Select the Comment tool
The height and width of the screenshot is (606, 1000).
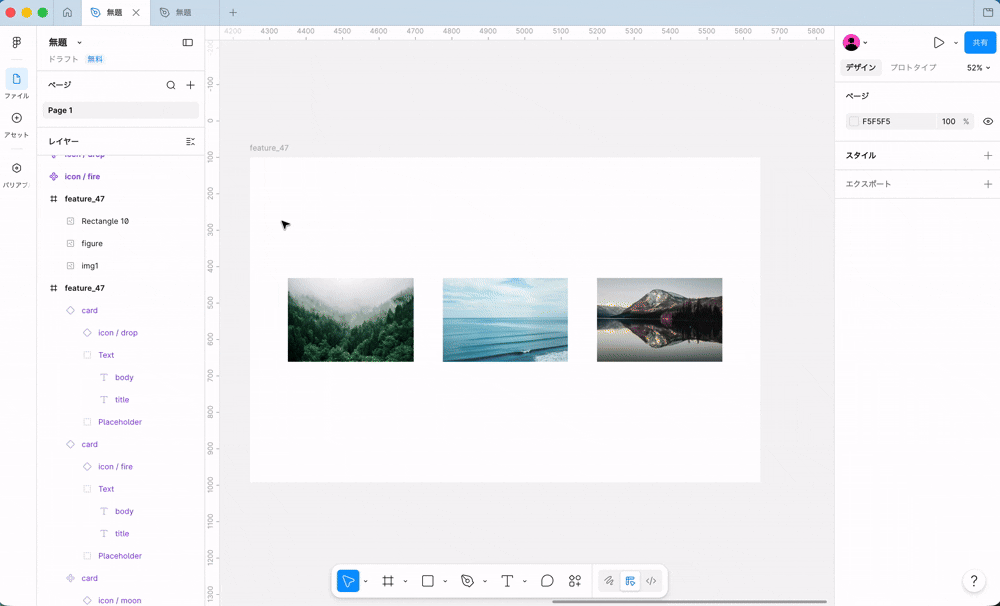[x=547, y=580]
